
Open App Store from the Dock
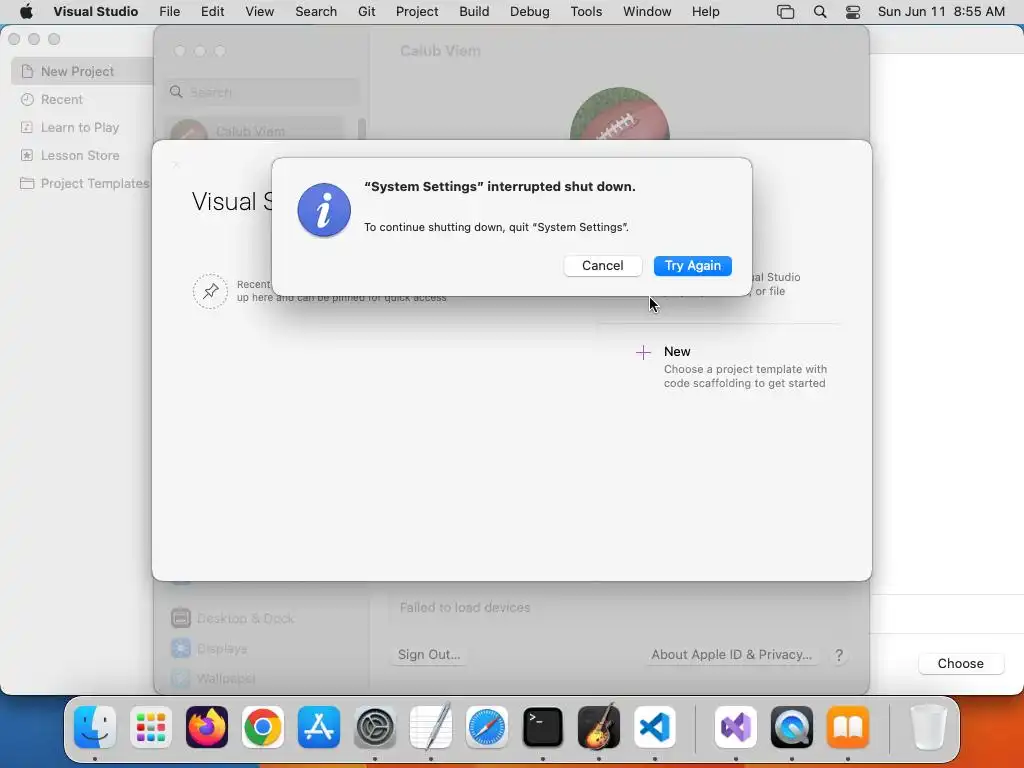(x=319, y=727)
